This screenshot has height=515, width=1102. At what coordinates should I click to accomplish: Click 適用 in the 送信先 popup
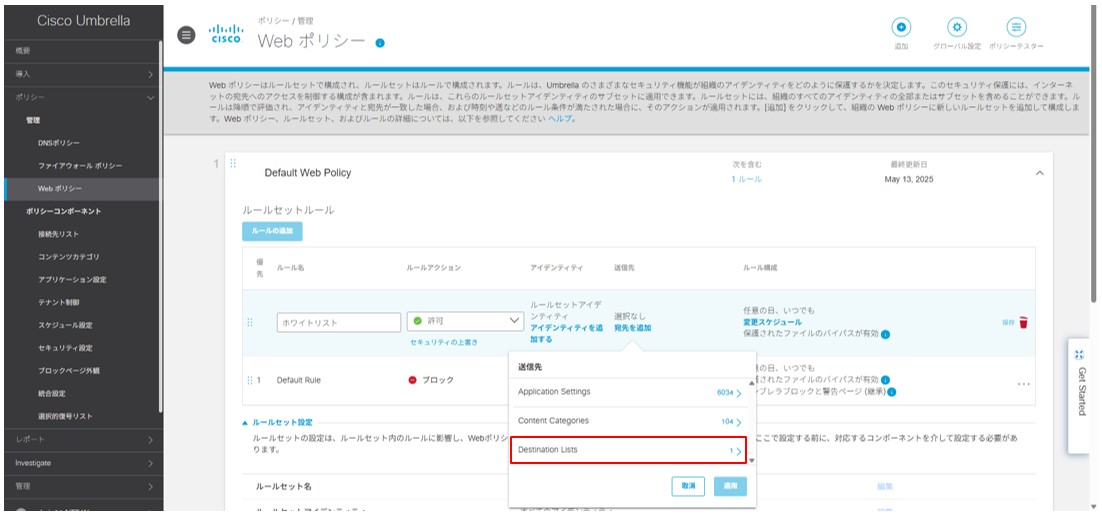730,486
